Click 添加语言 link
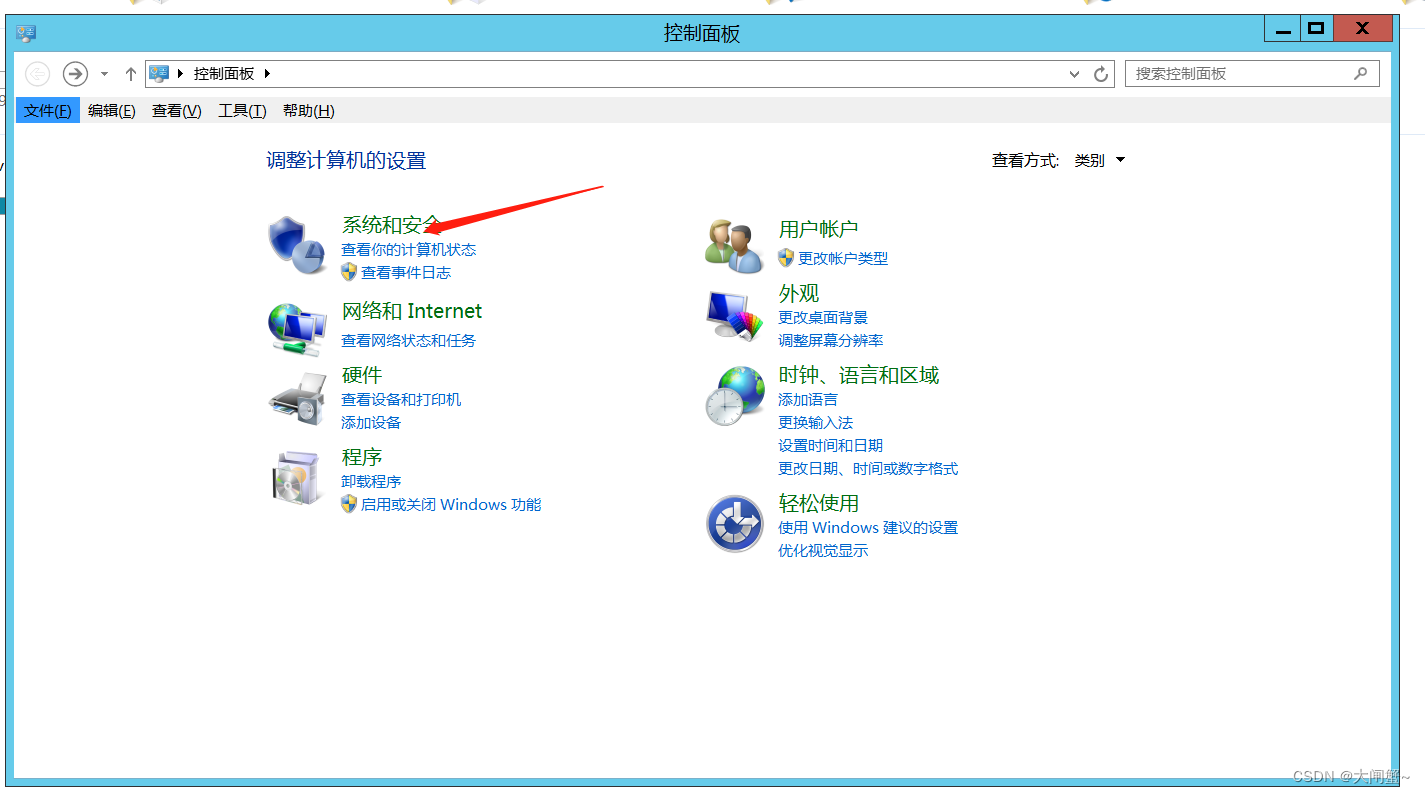1425x794 pixels. tap(808, 400)
